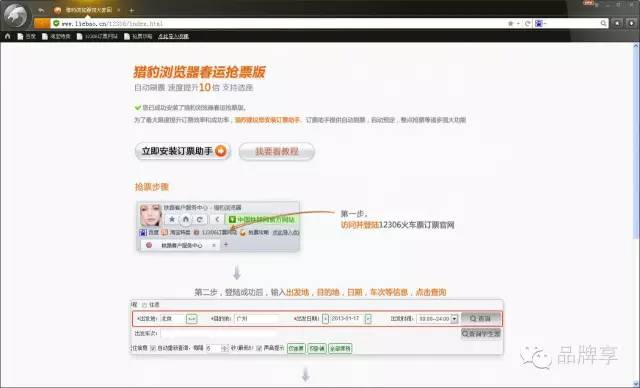Click the Liebao leopard logo menu button
Image resolution: width=640 pixels, height=388 pixels.
15,15
